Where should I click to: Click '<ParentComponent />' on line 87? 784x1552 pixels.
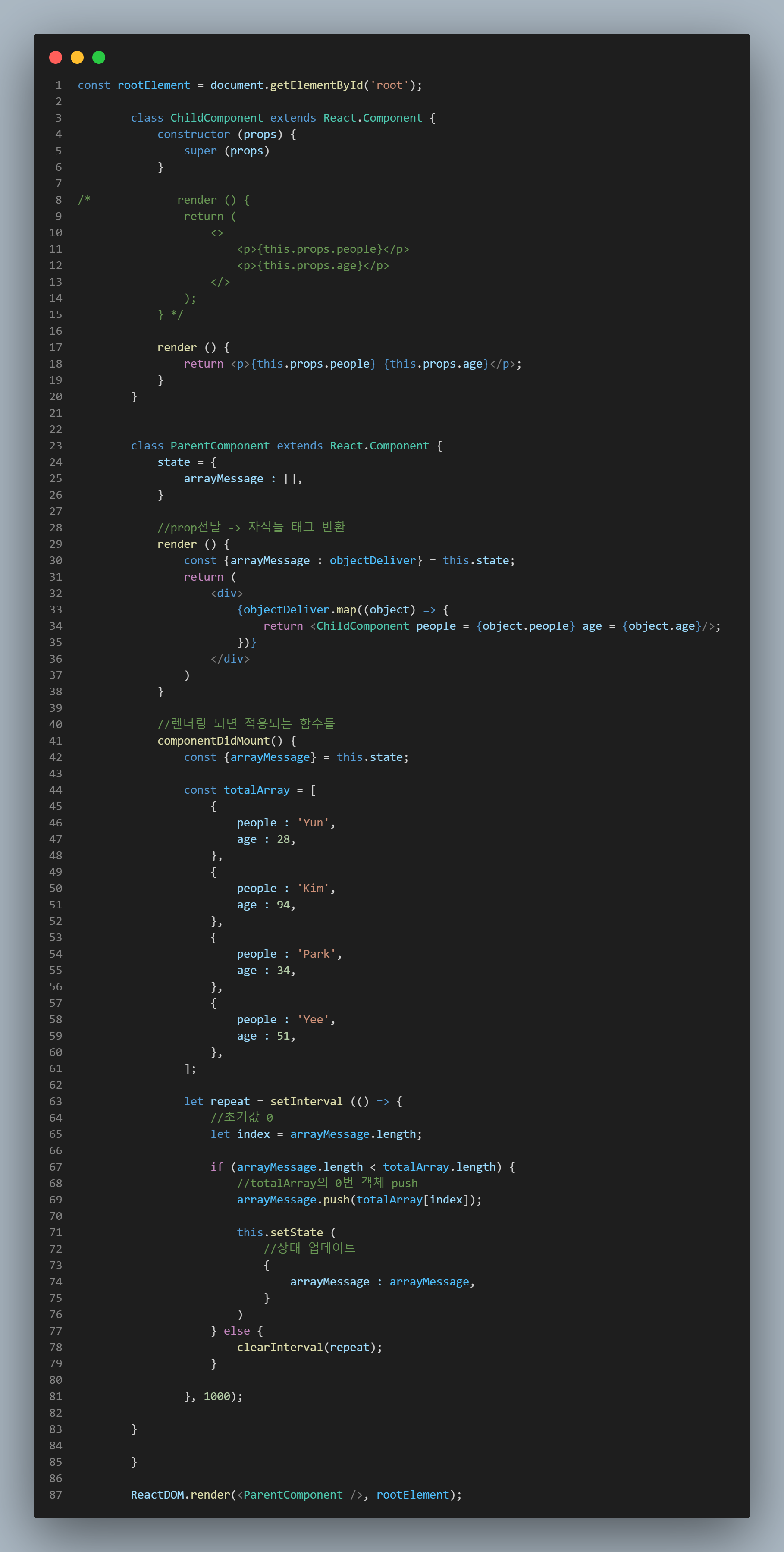300,1495
